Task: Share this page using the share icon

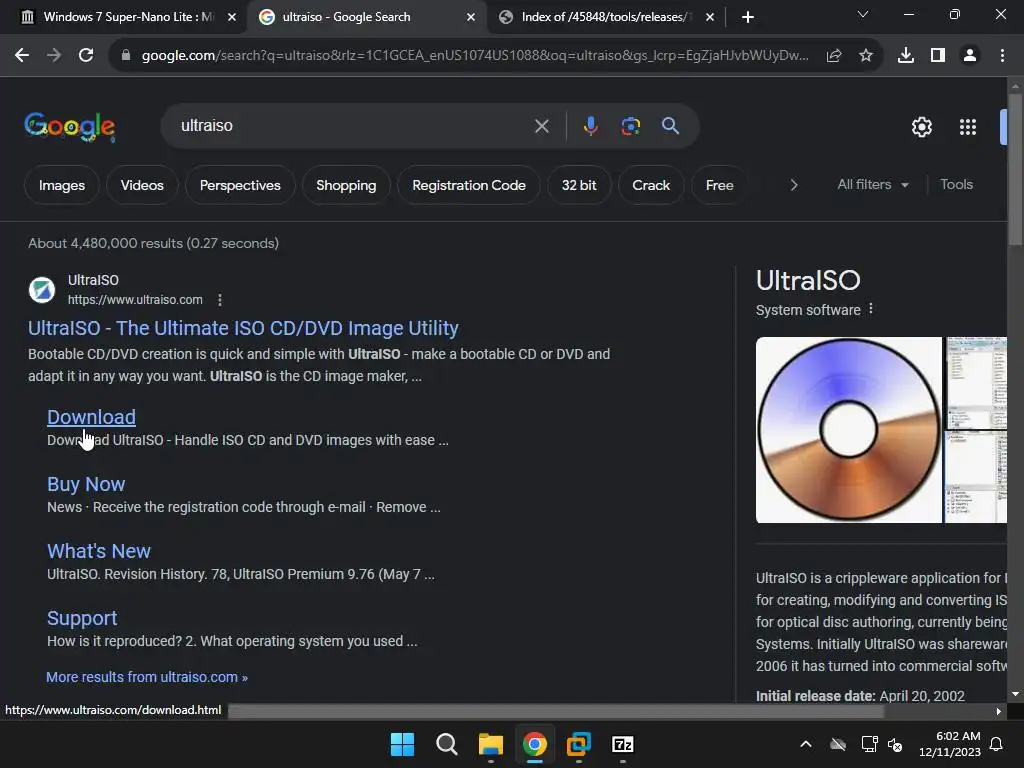Action: coord(834,56)
